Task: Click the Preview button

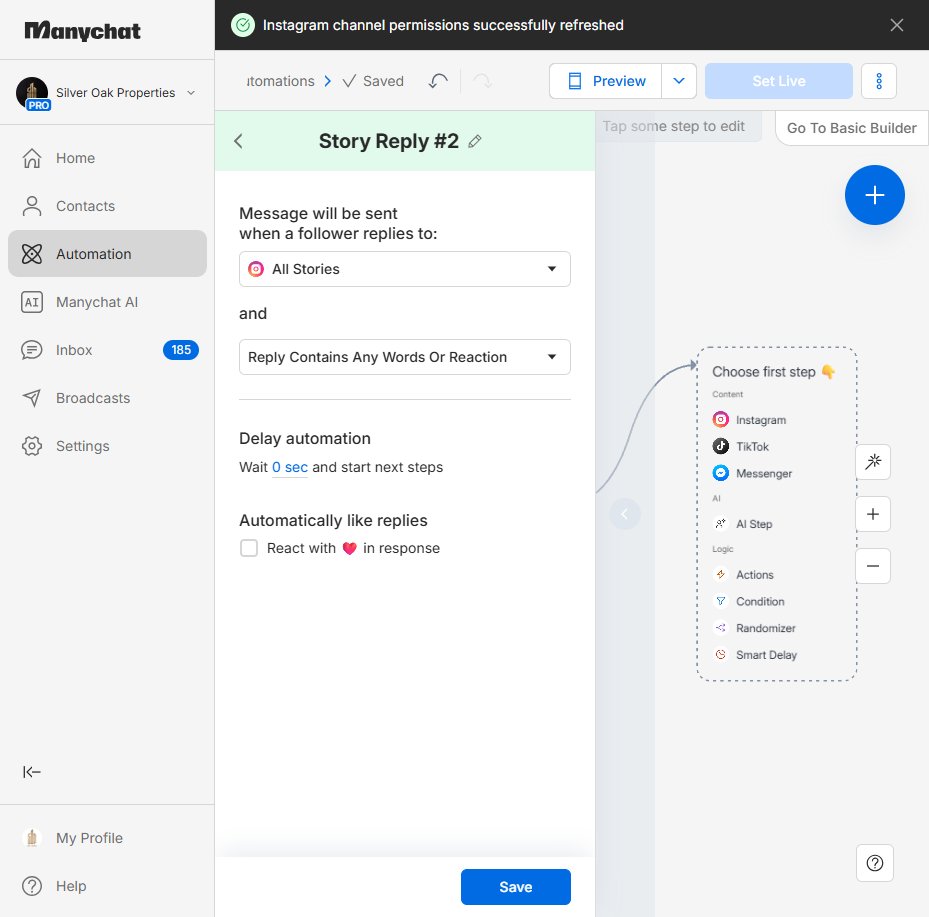Action: (606, 81)
